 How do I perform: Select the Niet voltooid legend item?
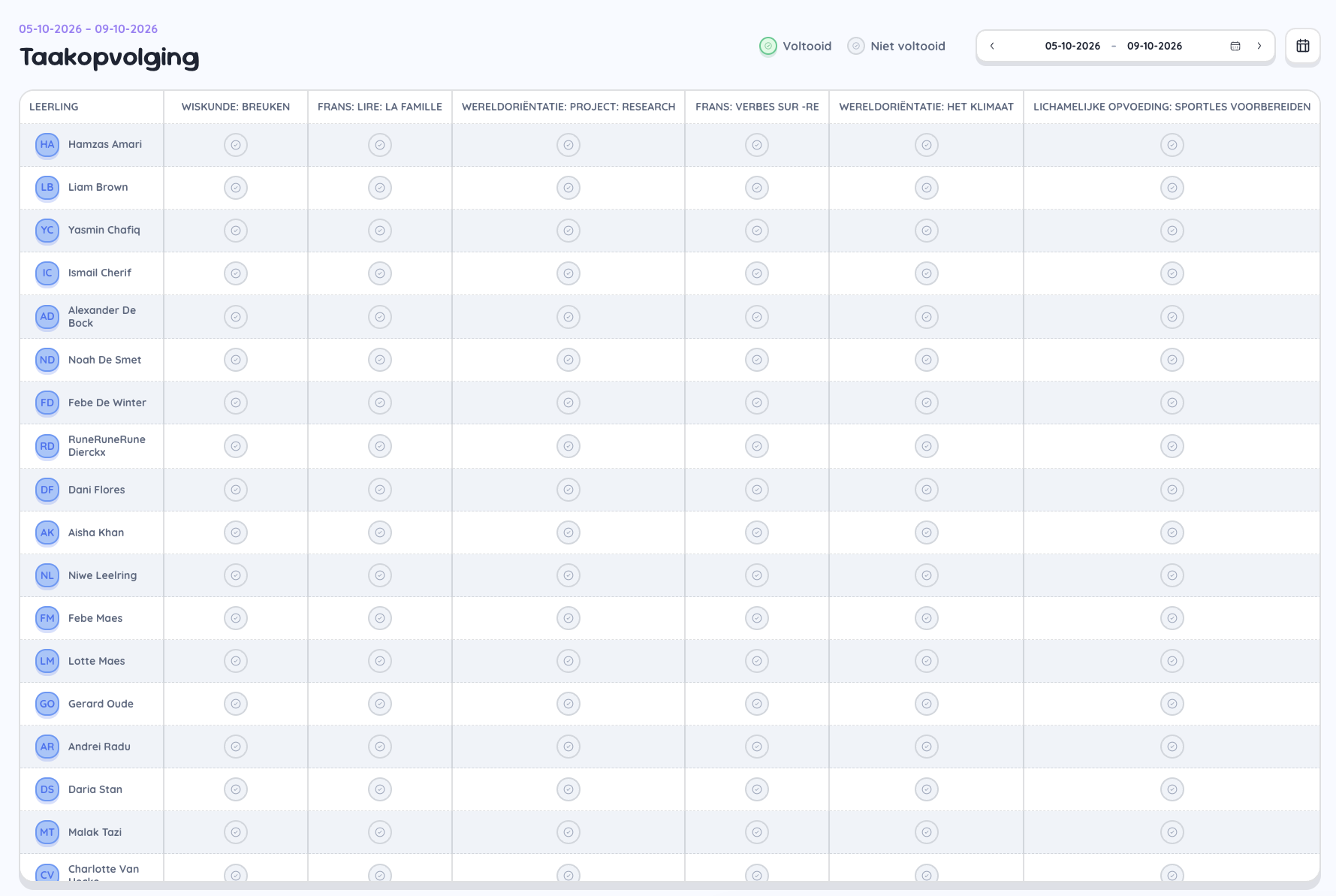(x=896, y=46)
